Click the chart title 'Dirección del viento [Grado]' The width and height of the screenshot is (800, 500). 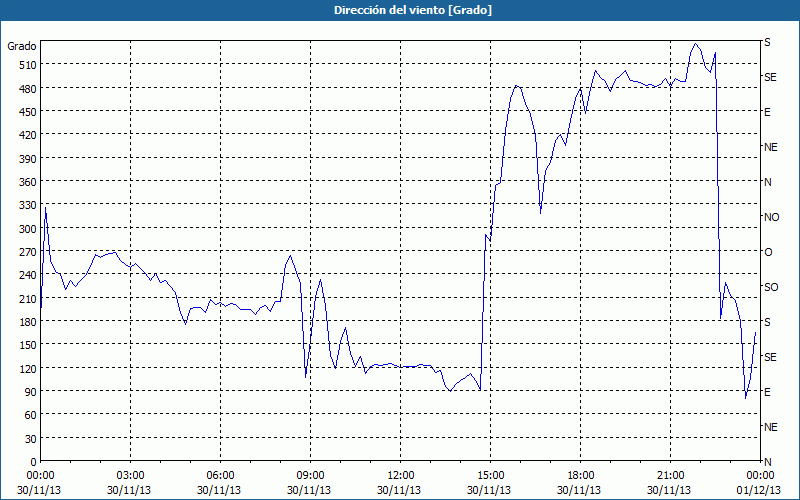click(413, 10)
